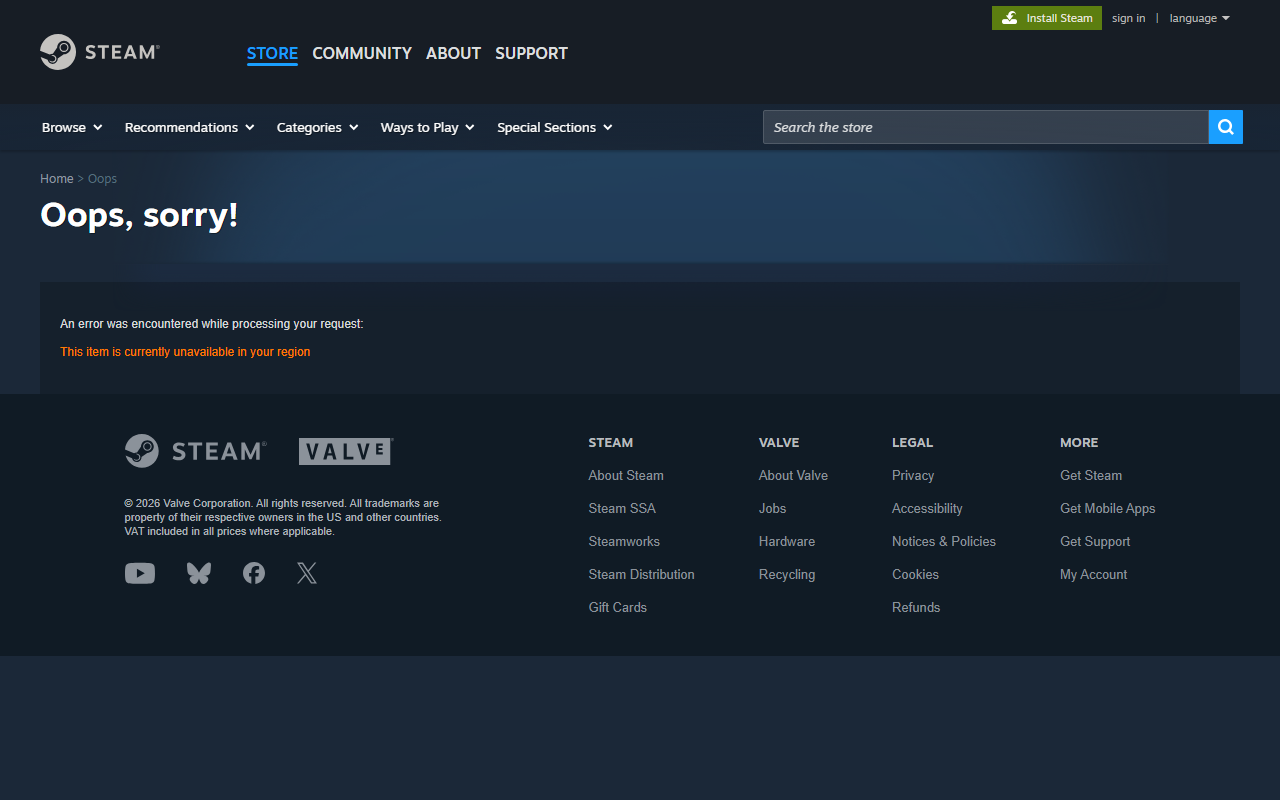This screenshot has height=800, width=1280.
Task: Click the Install Steam button
Action: coord(1047,18)
